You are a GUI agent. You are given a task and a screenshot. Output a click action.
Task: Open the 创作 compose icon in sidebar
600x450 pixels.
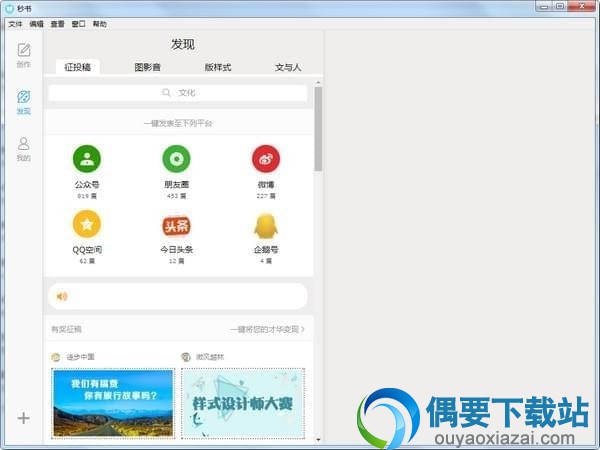coord(24,51)
